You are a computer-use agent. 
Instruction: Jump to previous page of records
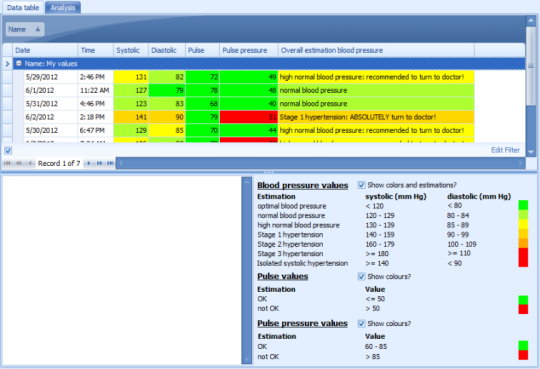(x=19, y=163)
